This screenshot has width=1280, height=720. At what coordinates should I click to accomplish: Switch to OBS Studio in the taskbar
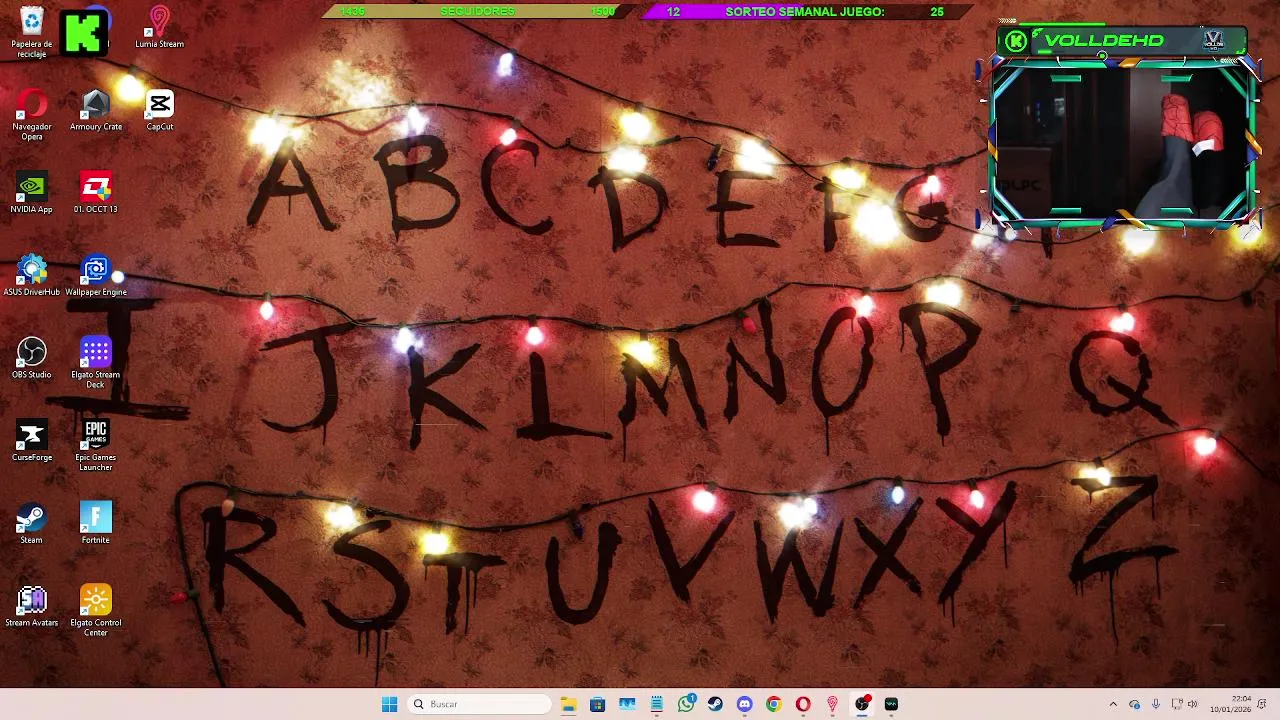862,704
